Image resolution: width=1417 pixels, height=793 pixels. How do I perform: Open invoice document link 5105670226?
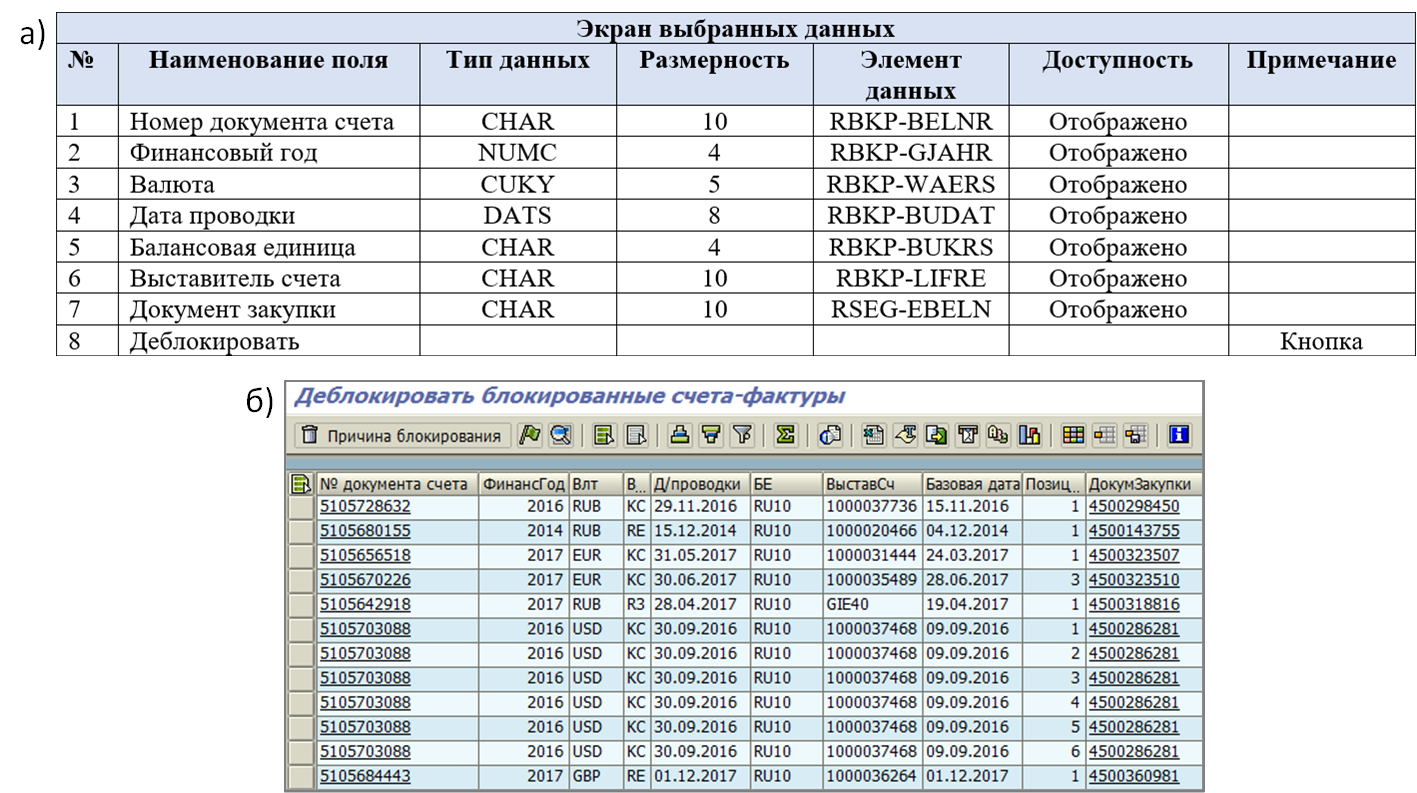[x=365, y=580]
